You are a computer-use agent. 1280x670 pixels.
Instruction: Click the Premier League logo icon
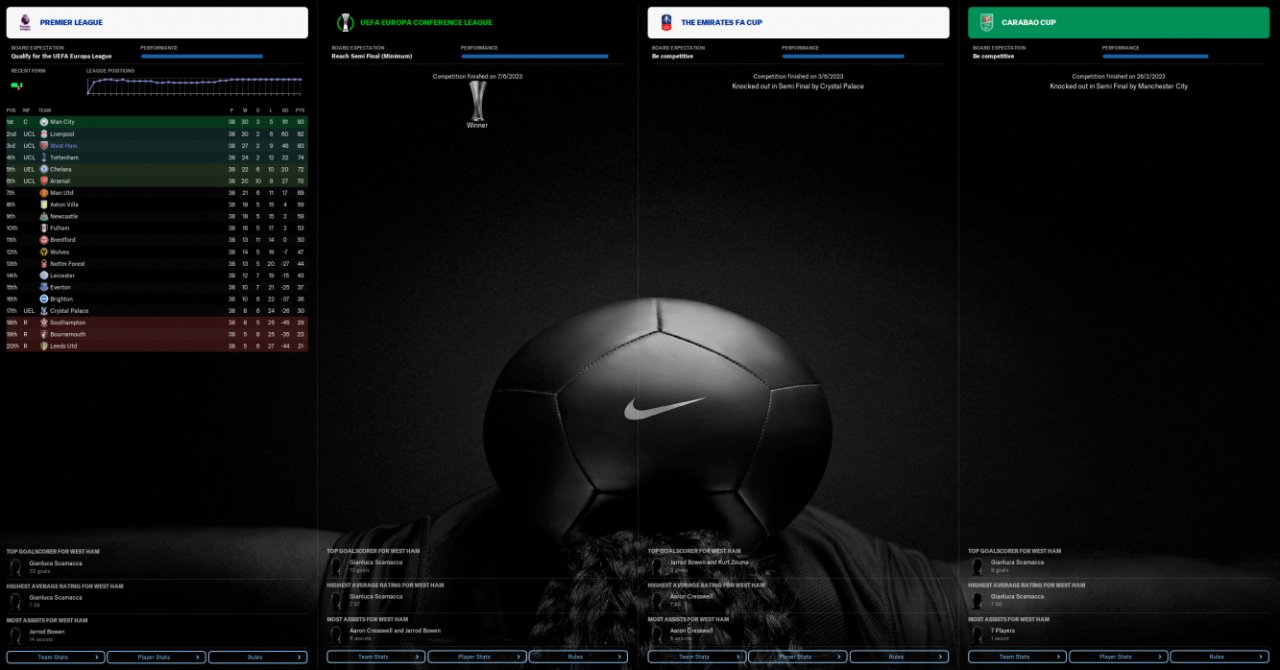25,22
